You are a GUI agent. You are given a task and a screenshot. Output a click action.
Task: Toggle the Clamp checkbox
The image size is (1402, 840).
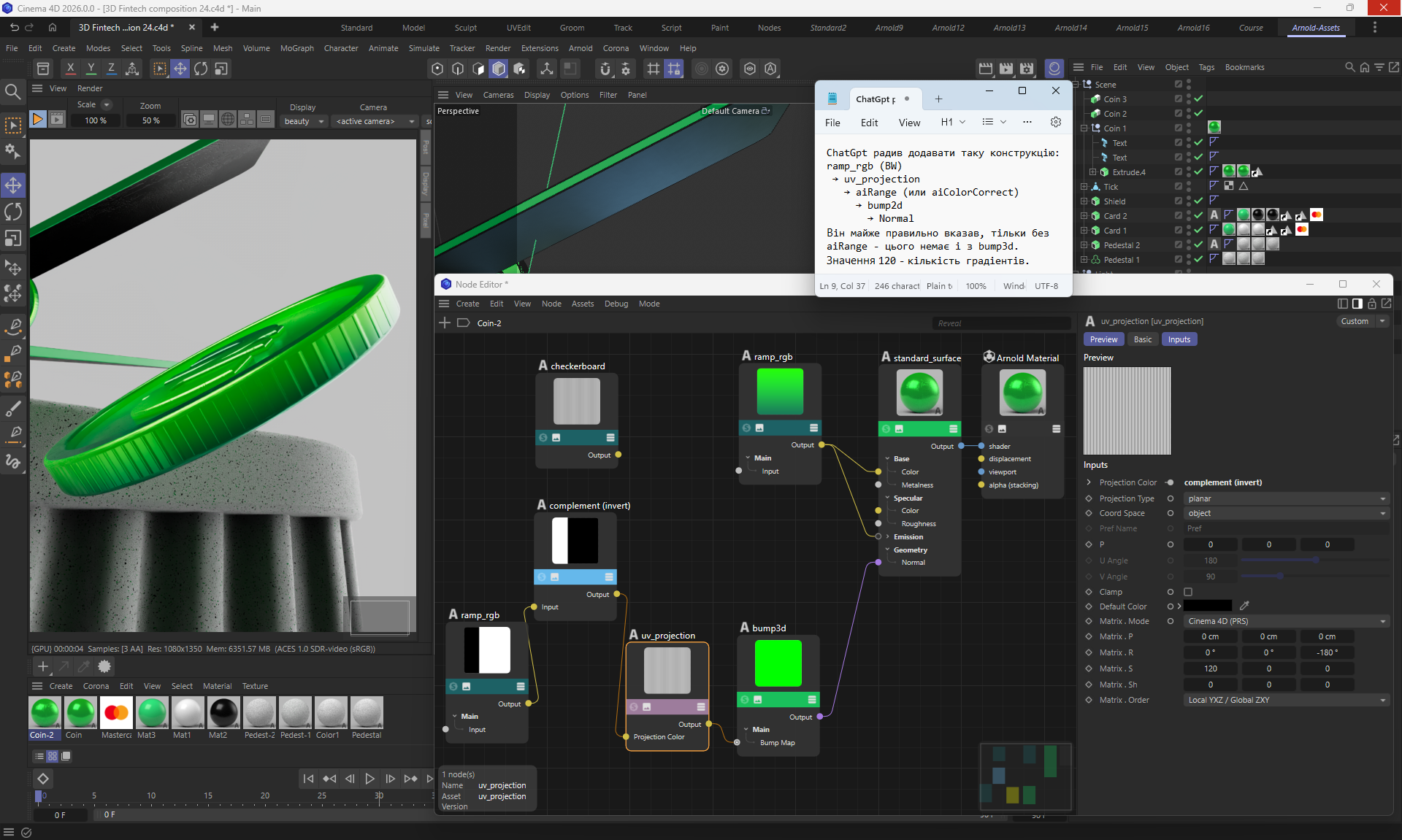coord(1188,592)
